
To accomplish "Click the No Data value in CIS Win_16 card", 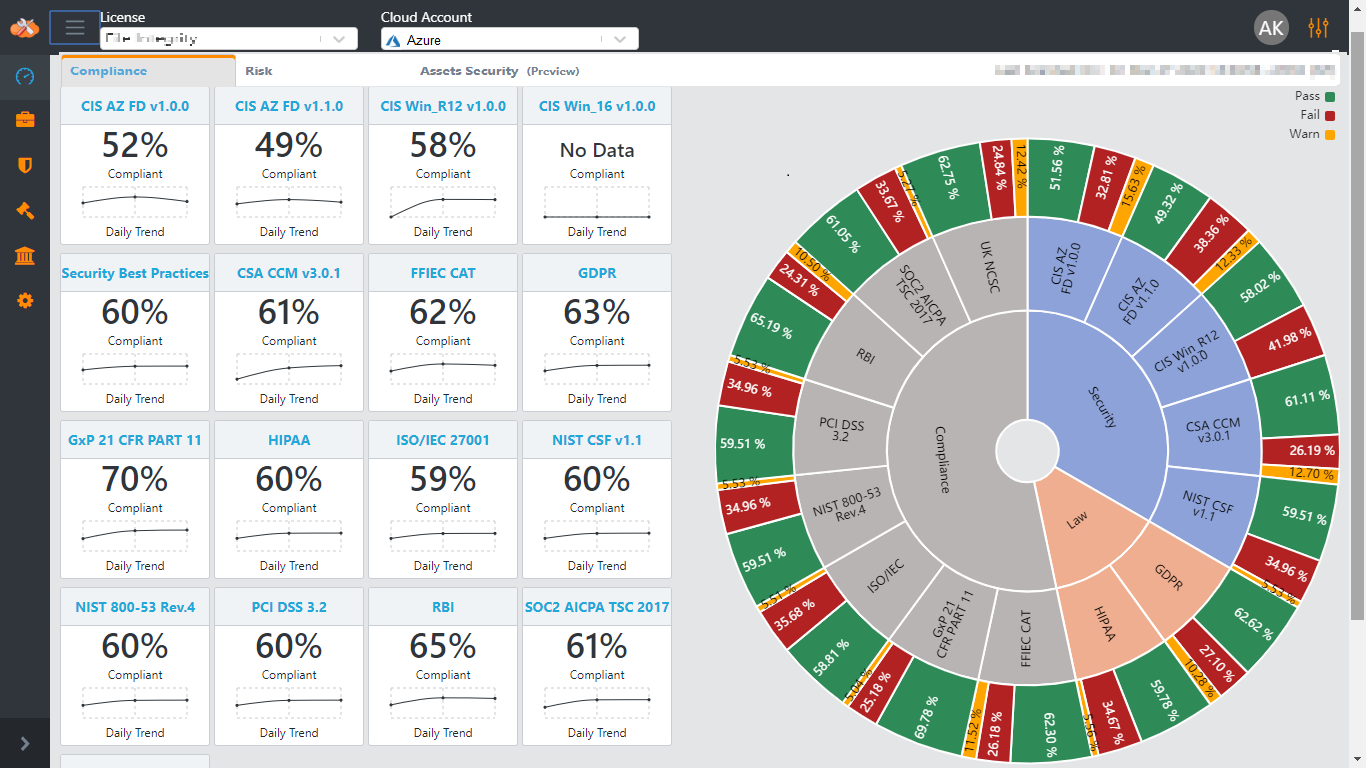I will coord(597,150).
